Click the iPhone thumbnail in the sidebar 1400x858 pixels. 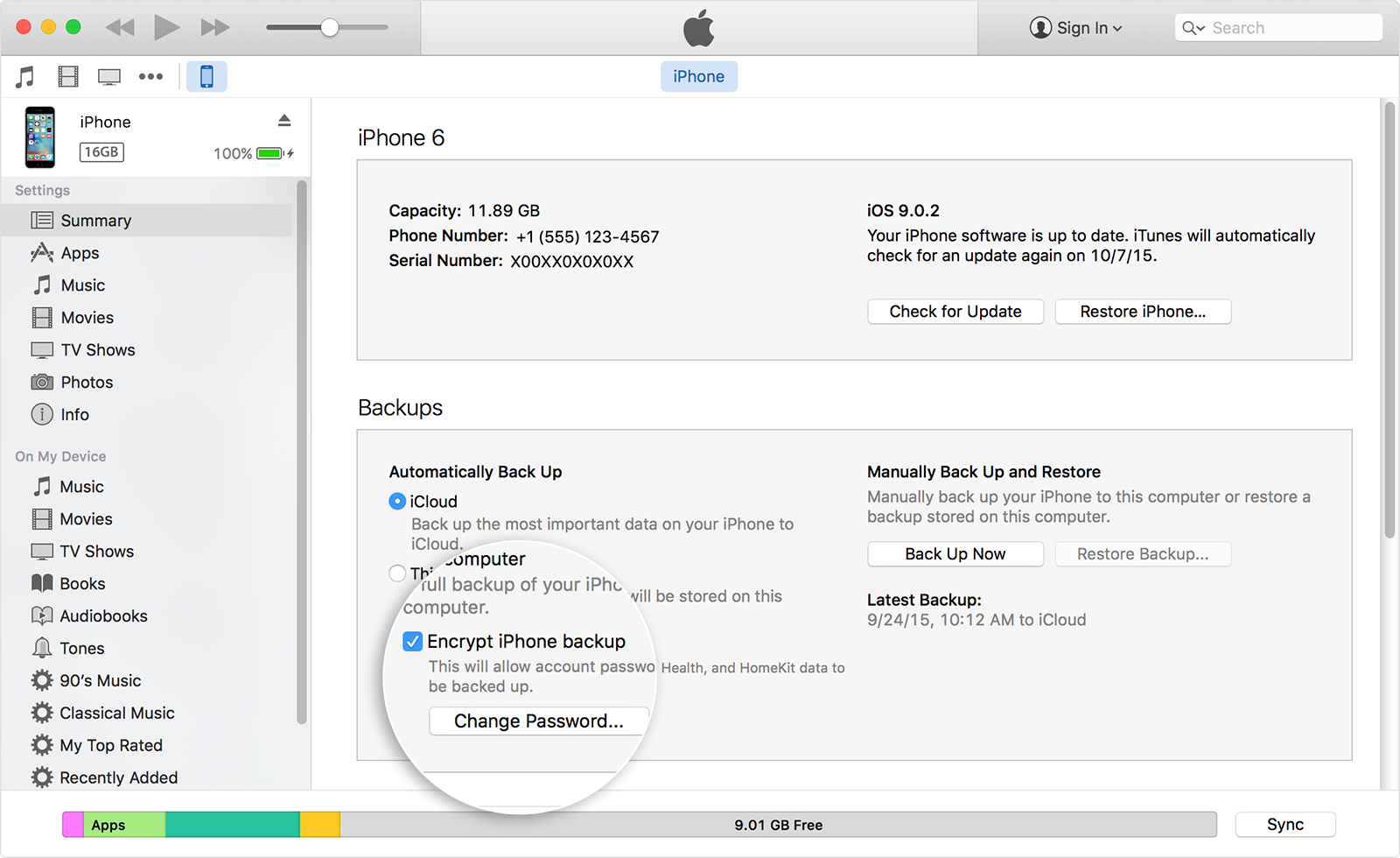(x=40, y=137)
